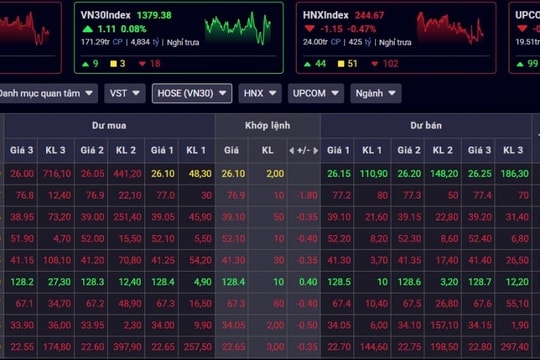
Task: Click the Giá 3 column under Dư mua
Action: pos(21,151)
